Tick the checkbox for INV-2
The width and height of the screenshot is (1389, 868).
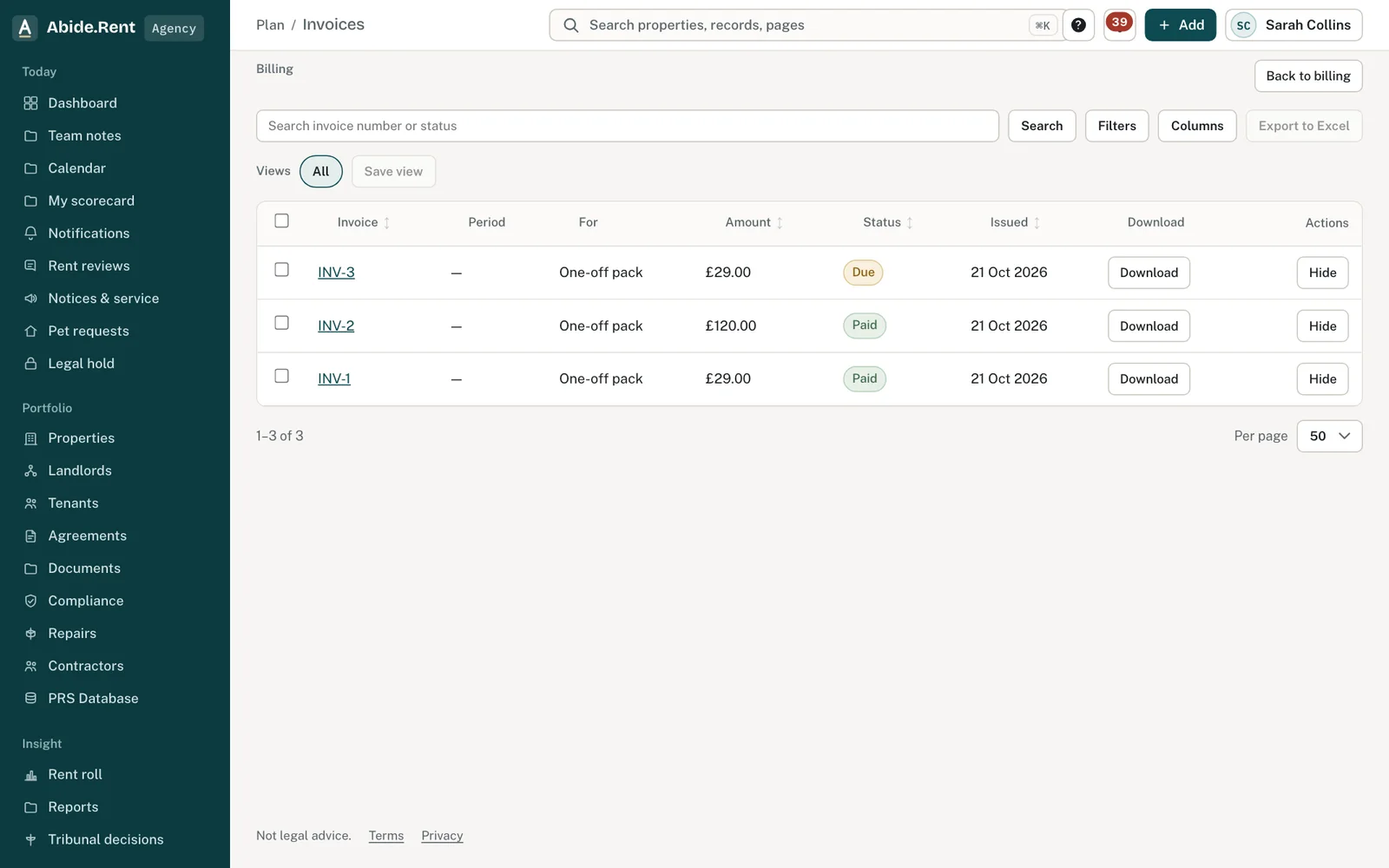281,323
